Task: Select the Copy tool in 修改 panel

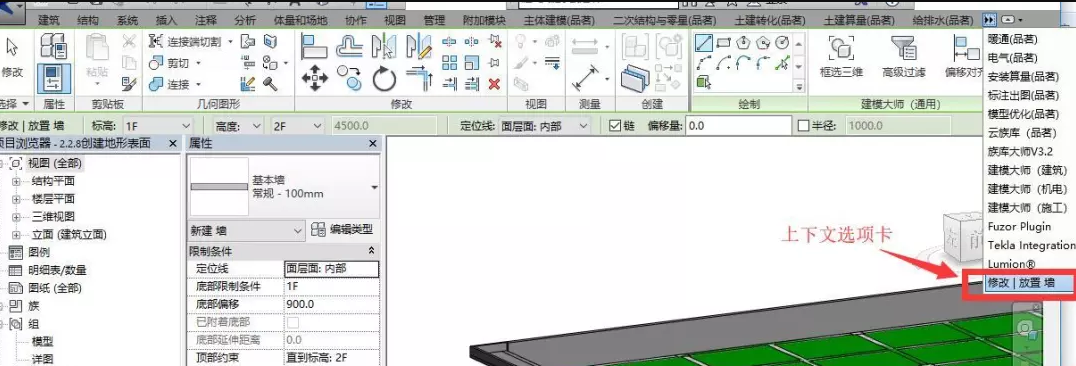Action: (x=349, y=78)
